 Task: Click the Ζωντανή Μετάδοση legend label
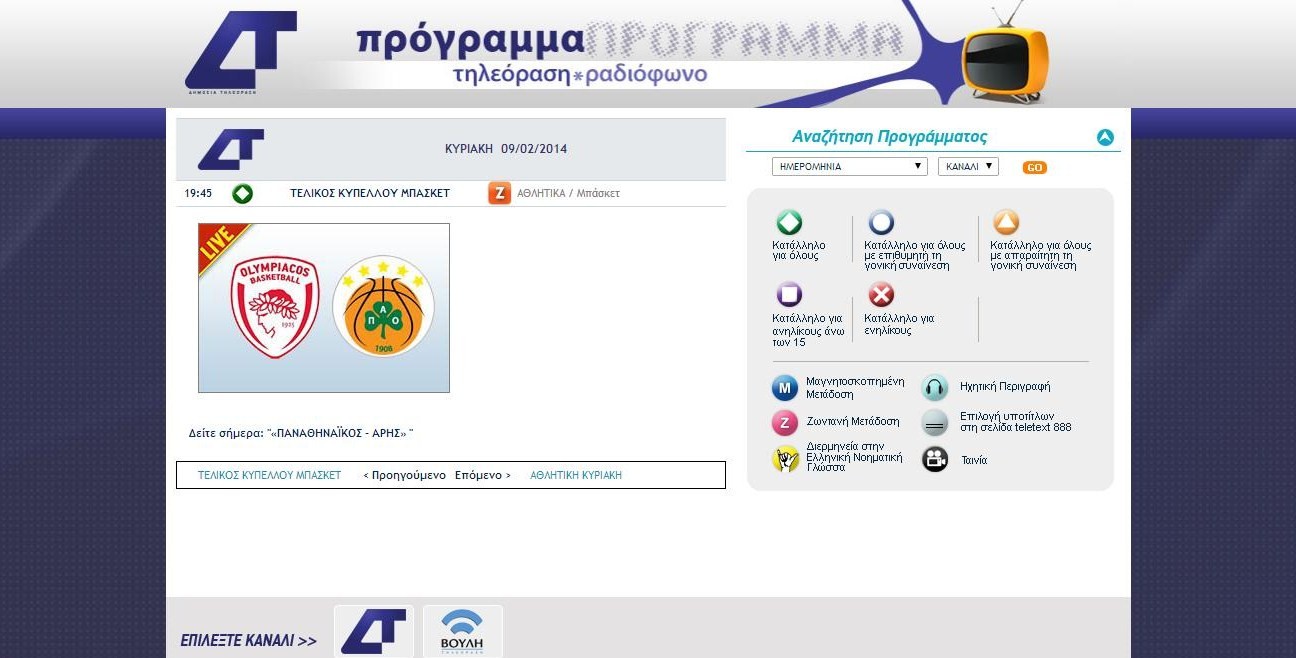(853, 422)
